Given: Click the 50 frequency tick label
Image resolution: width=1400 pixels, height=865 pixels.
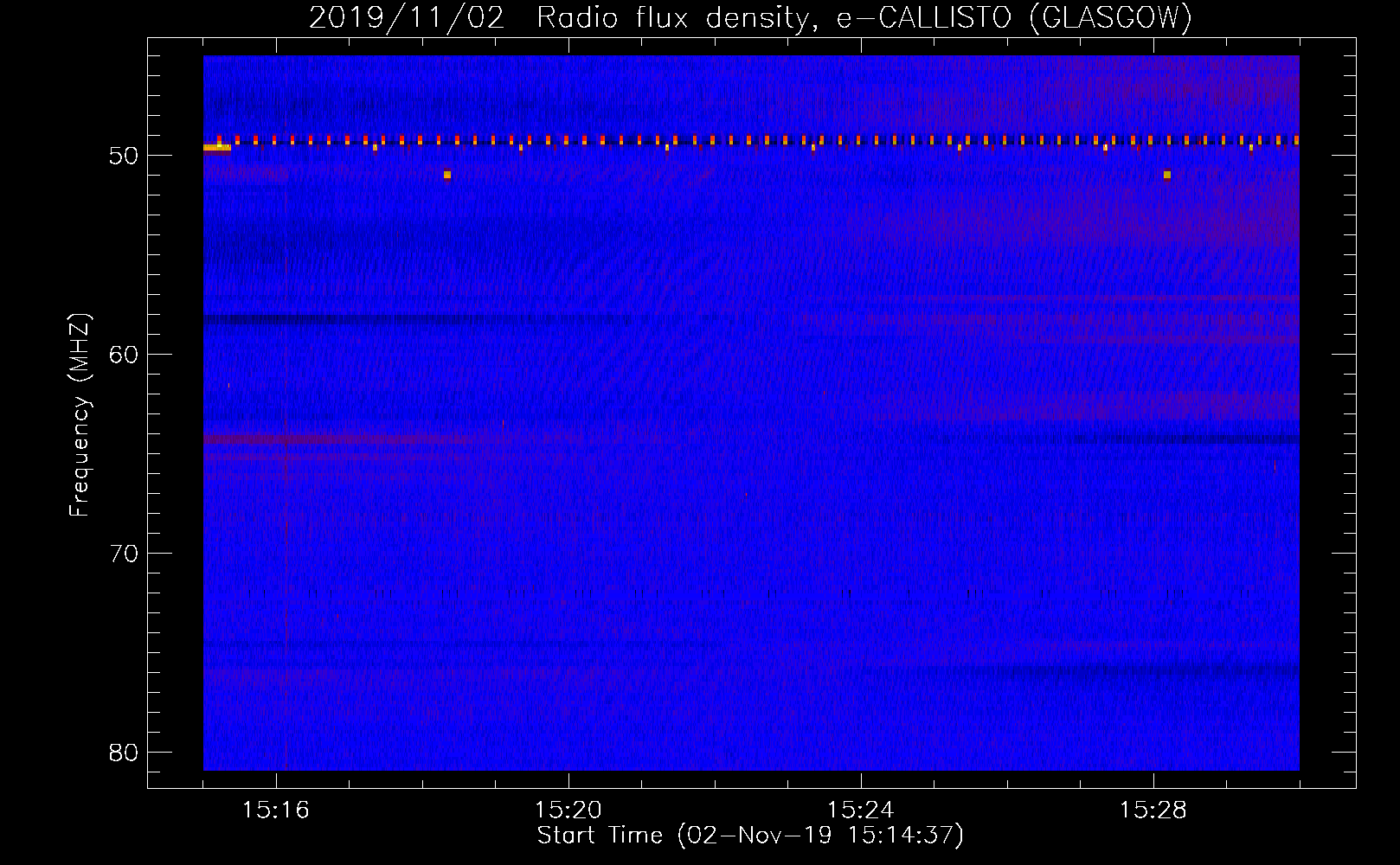Looking at the screenshot, I should point(124,156).
